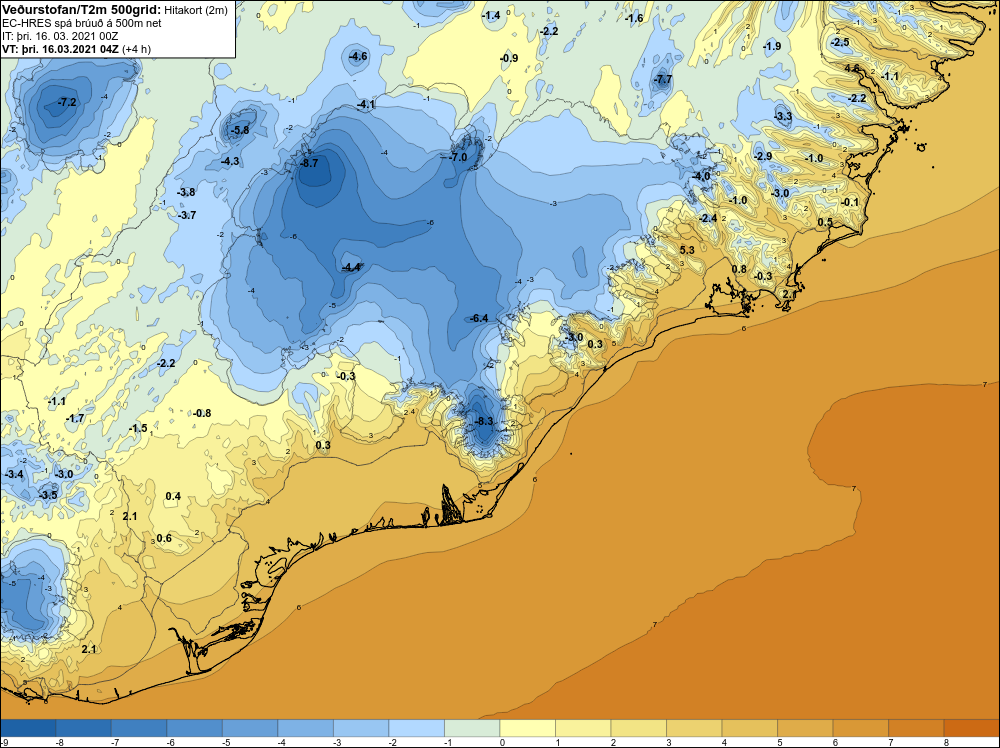Viewport: 1000px width, 748px height.
Task: Pick the pale yellow 0 to 1 legend swatch
Action: point(527,728)
